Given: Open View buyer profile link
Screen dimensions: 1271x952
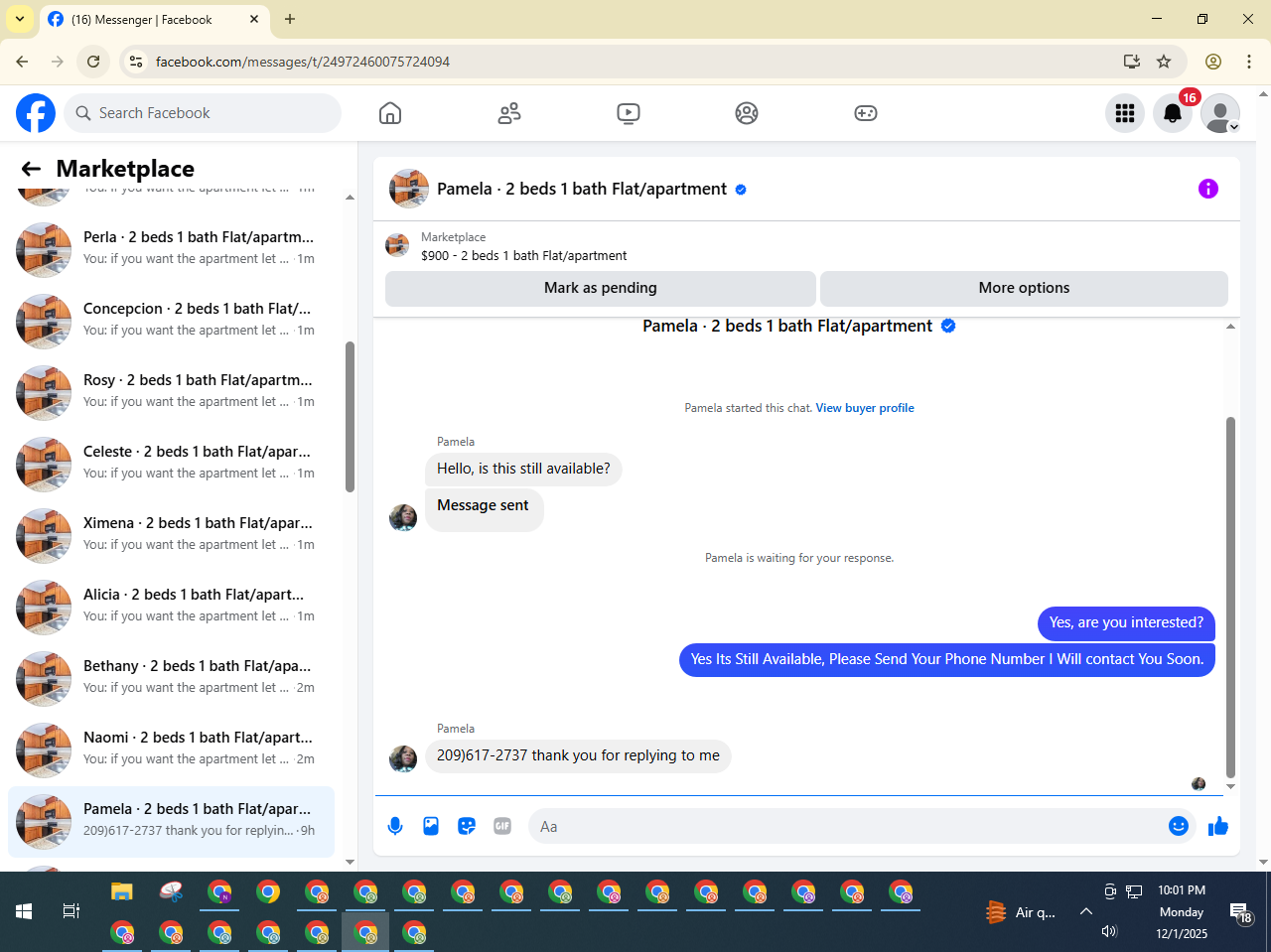Looking at the screenshot, I should click(865, 408).
